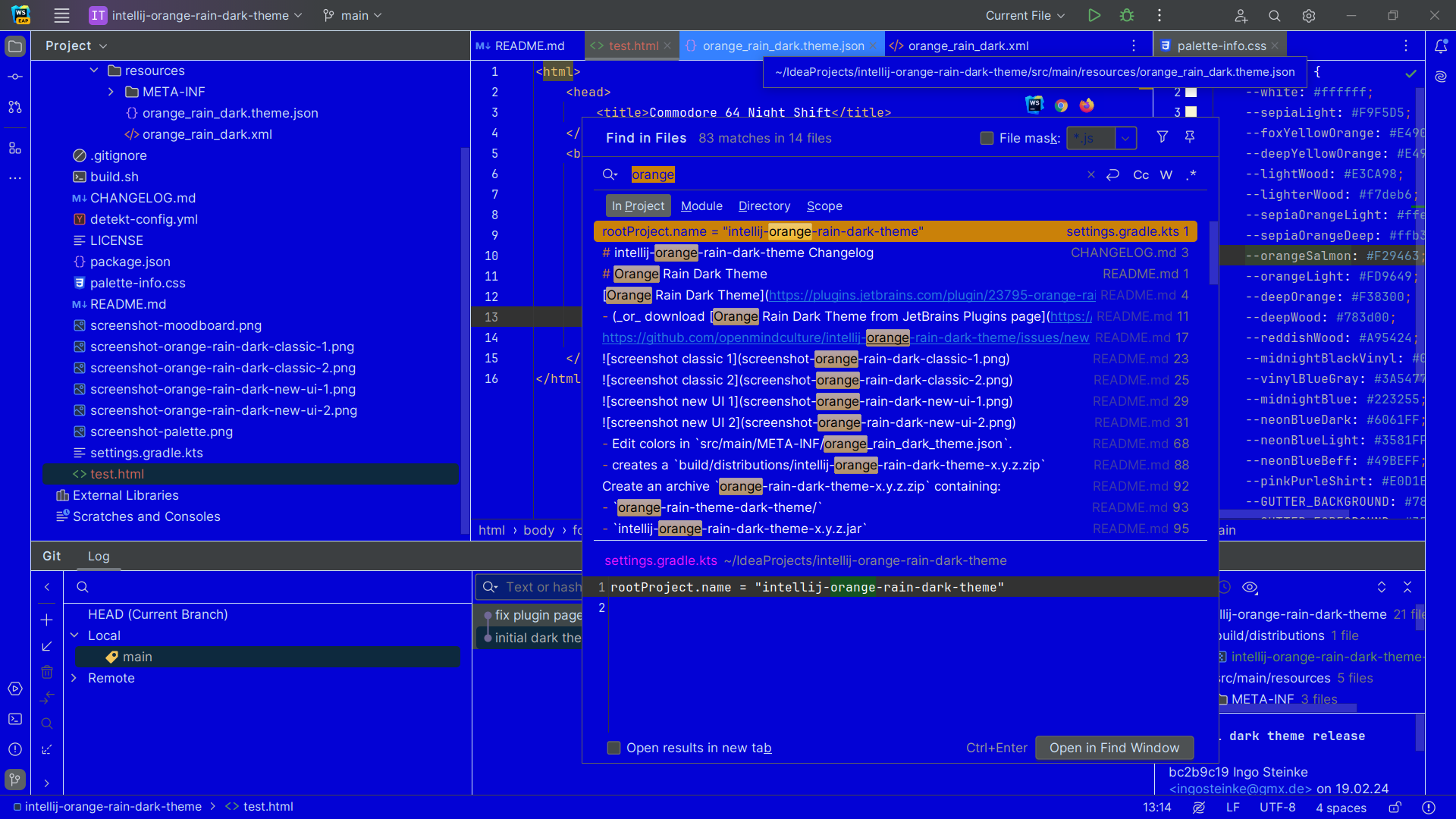Screen dimensions: 1456x819
Task: Open the Commit tool window
Action: pyautogui.click(x=15, y=77)
